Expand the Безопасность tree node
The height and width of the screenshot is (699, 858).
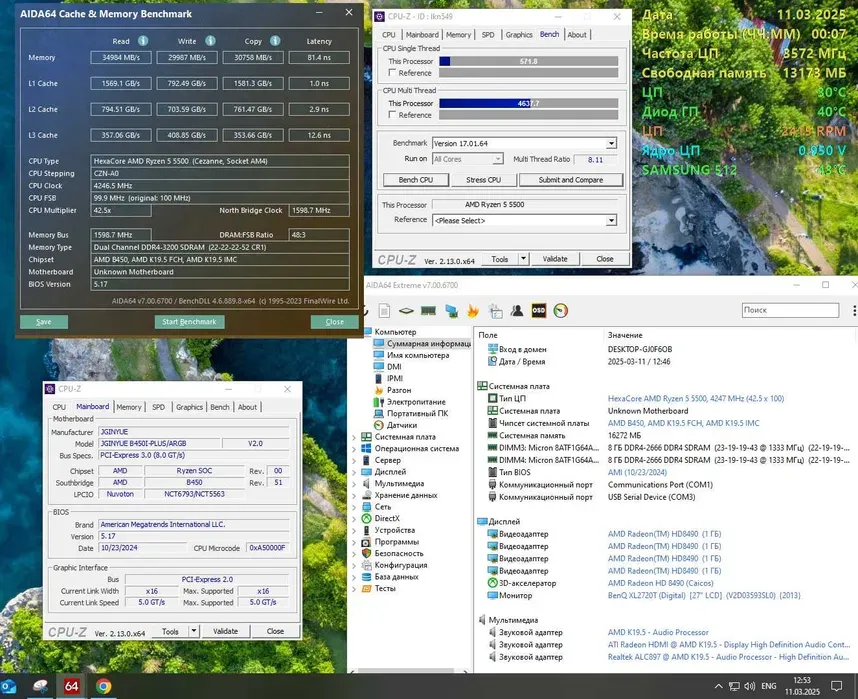click(353, 554)
